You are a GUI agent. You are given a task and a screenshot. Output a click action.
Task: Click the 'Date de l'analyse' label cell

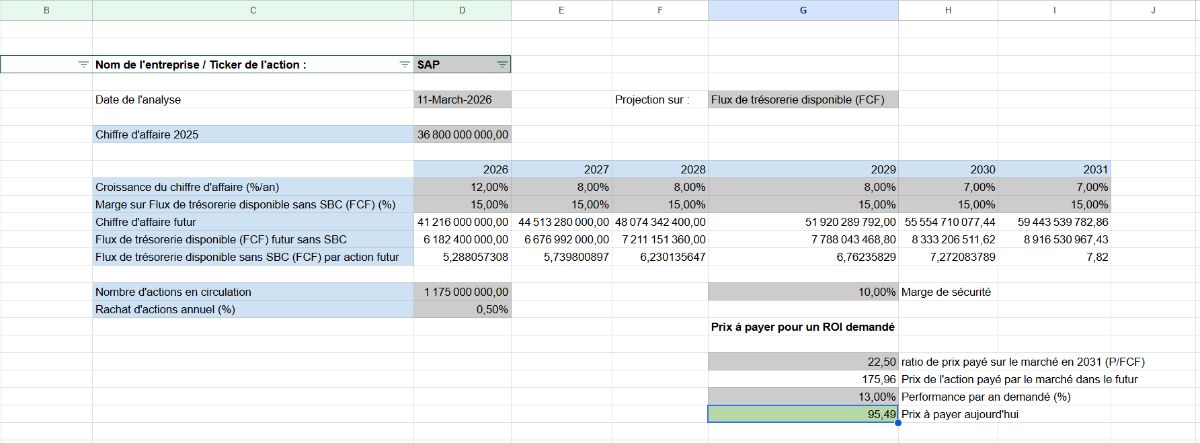[x=253, y=100]
